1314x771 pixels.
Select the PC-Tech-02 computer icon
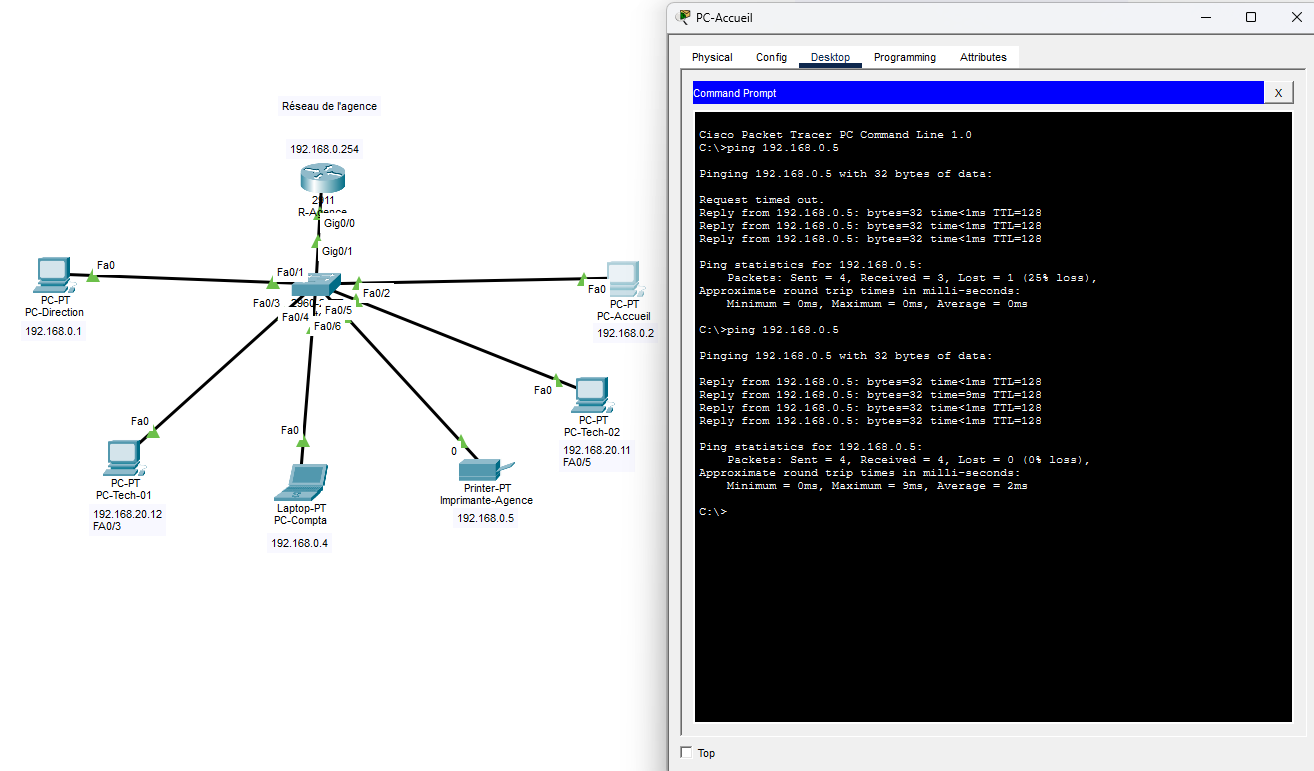tap(592, 396)
